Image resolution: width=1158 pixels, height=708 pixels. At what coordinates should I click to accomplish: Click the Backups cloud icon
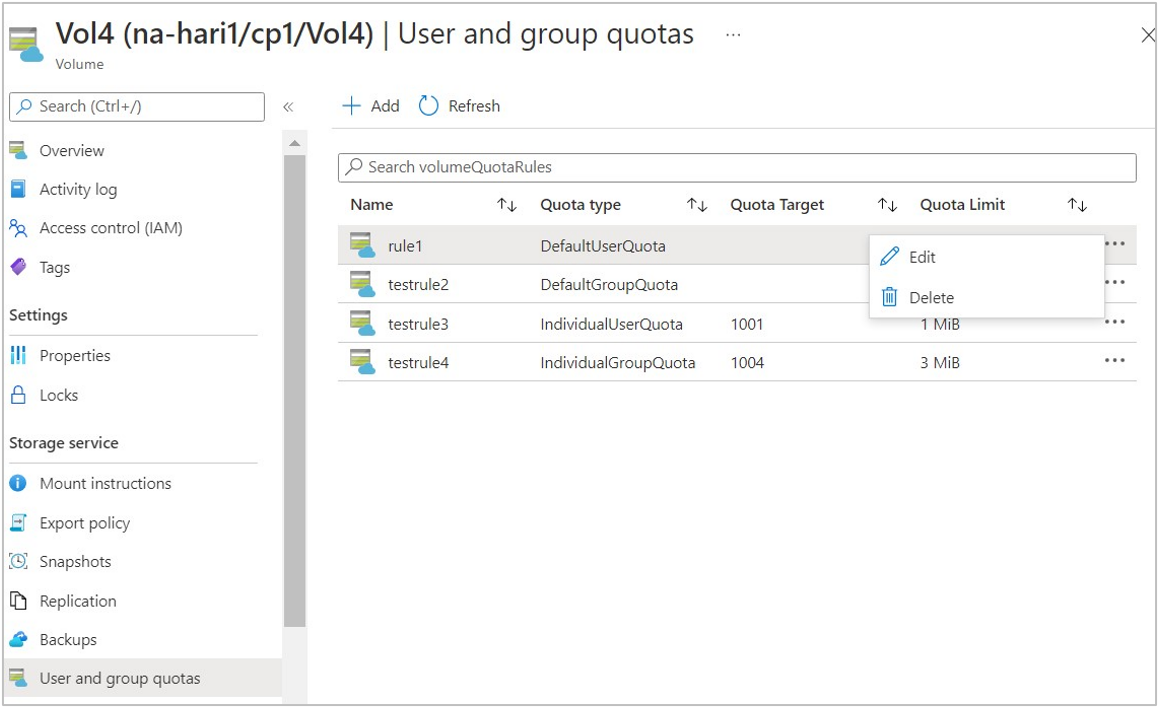coord(18,639)
